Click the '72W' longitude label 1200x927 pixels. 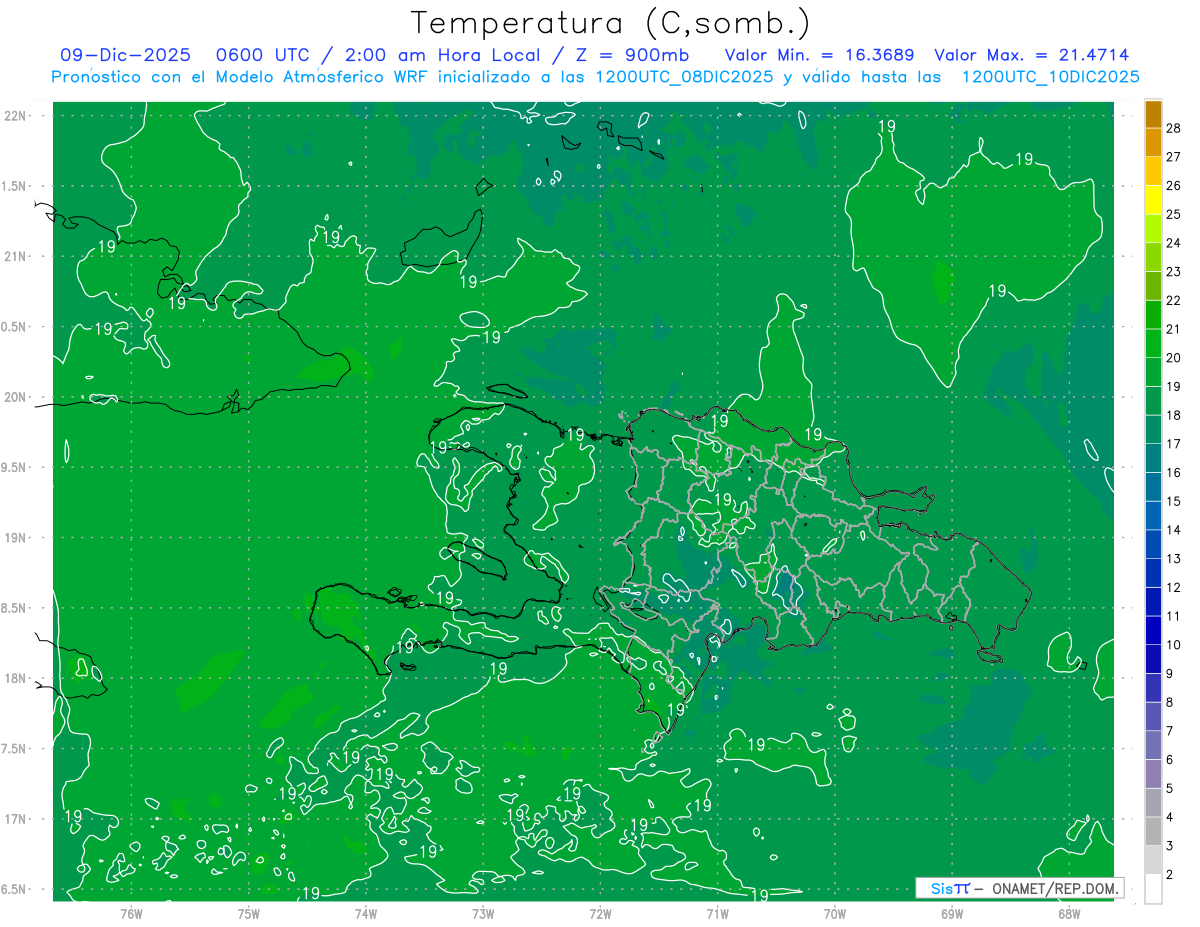600,913
